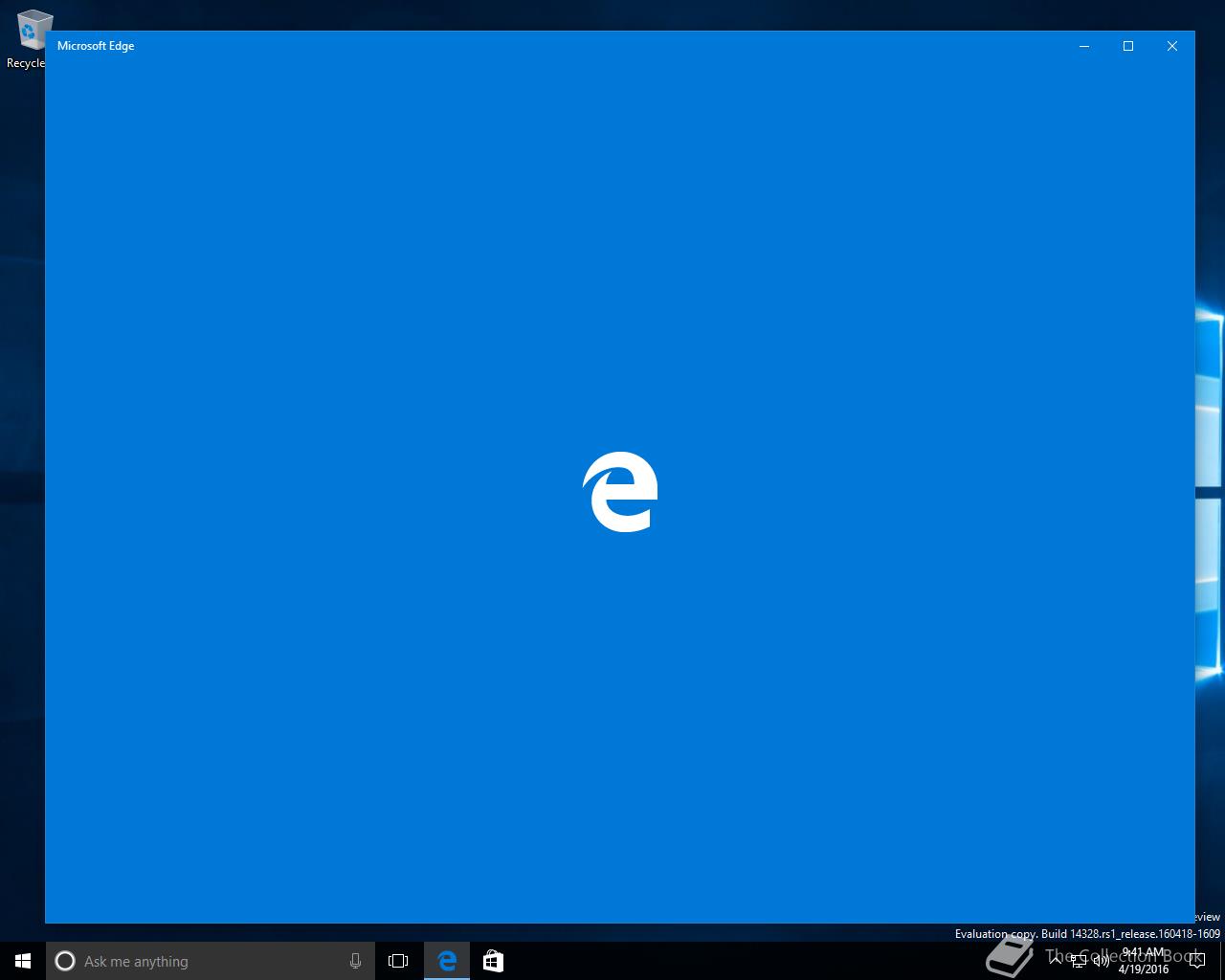
Task: Launch the Windows Store from the taskbar
Action: [x=493, y=961]
